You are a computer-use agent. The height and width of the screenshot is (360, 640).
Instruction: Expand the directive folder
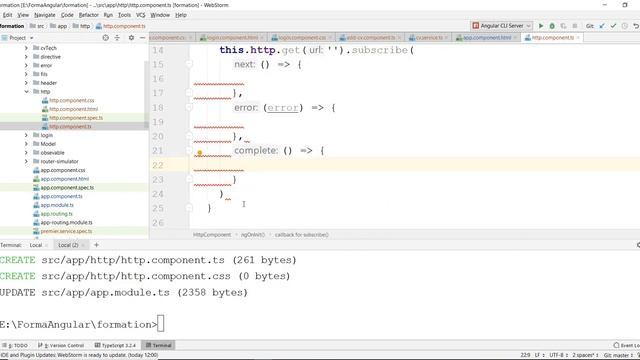(x=26, y=57)
